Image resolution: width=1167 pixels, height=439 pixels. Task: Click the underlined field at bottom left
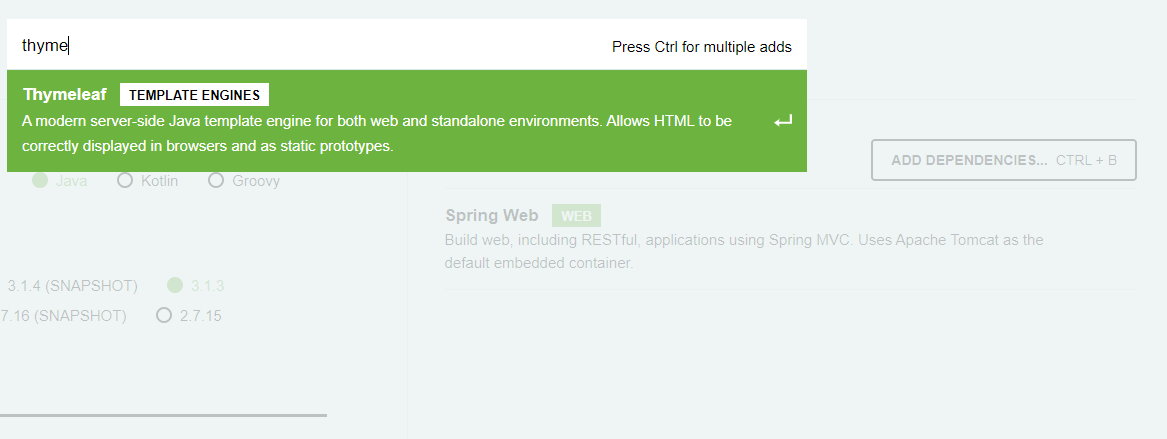pos(160,402)
